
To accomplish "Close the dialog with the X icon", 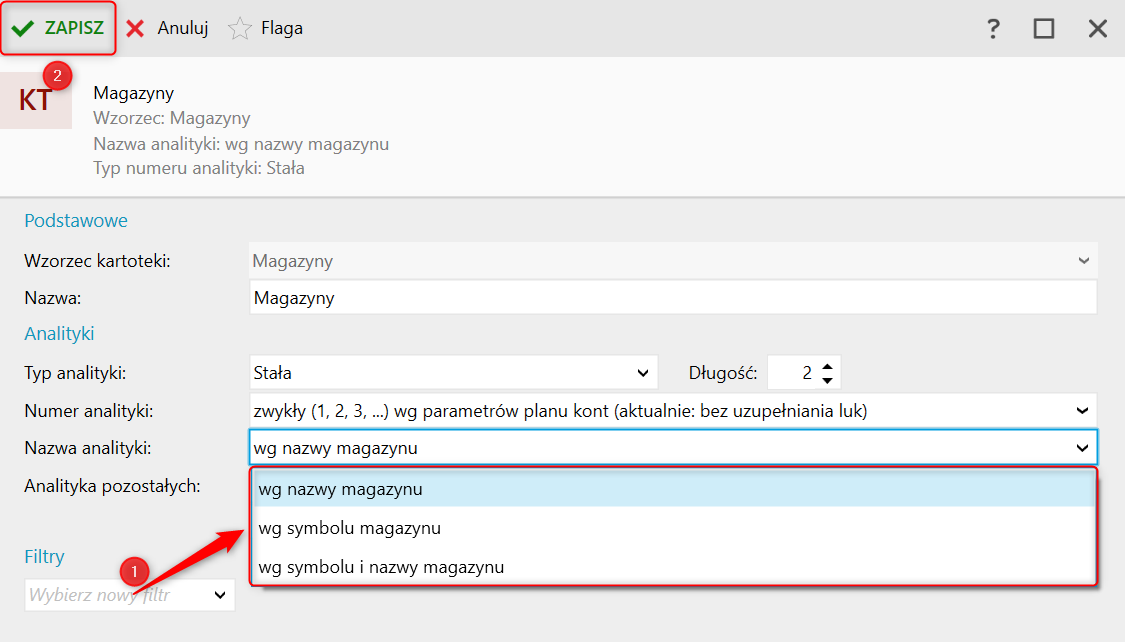I will (1098, 28).
